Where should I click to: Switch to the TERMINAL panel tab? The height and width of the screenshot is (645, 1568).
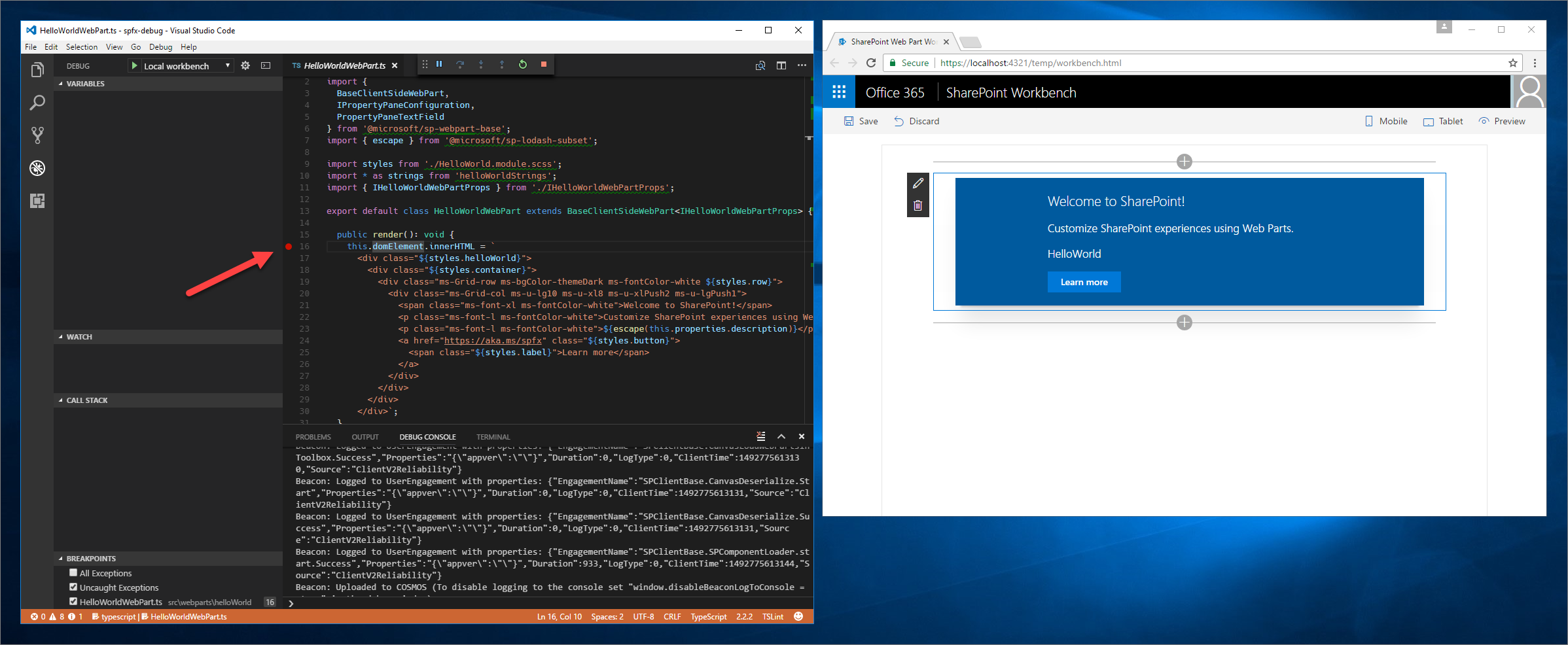(493, 437)
